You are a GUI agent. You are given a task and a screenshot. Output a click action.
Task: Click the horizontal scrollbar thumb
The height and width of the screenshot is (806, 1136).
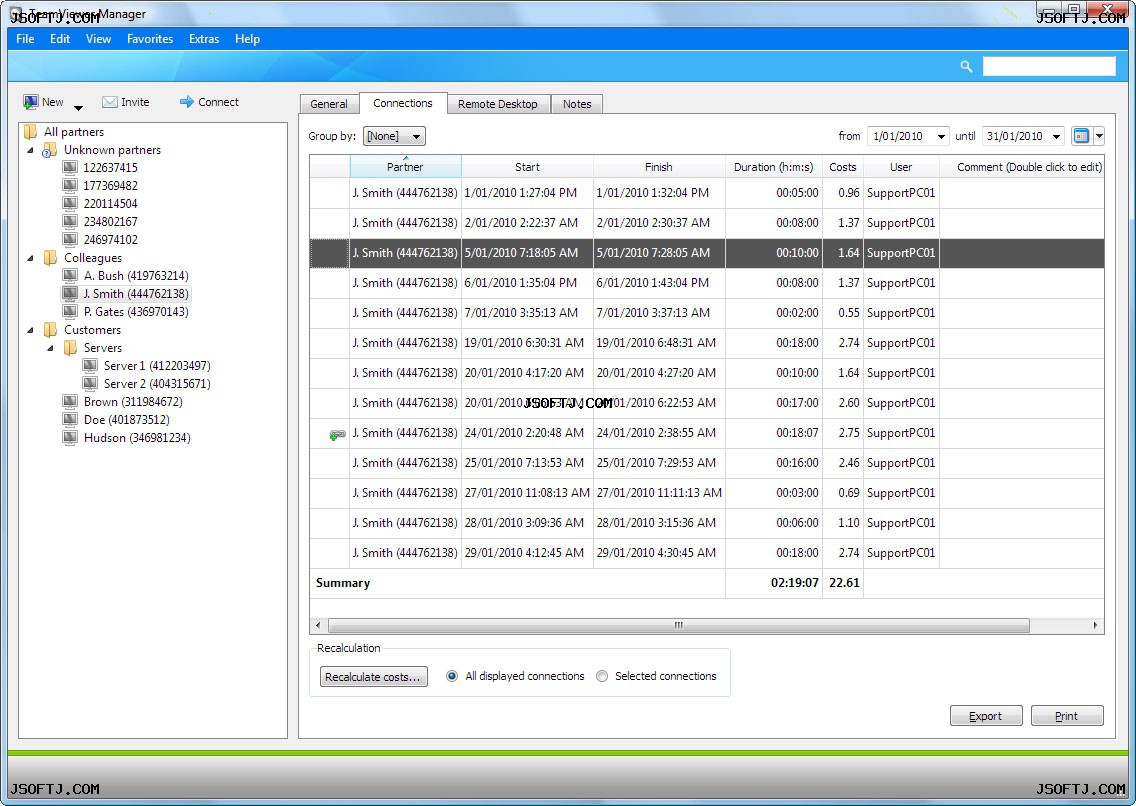[679, 625]
